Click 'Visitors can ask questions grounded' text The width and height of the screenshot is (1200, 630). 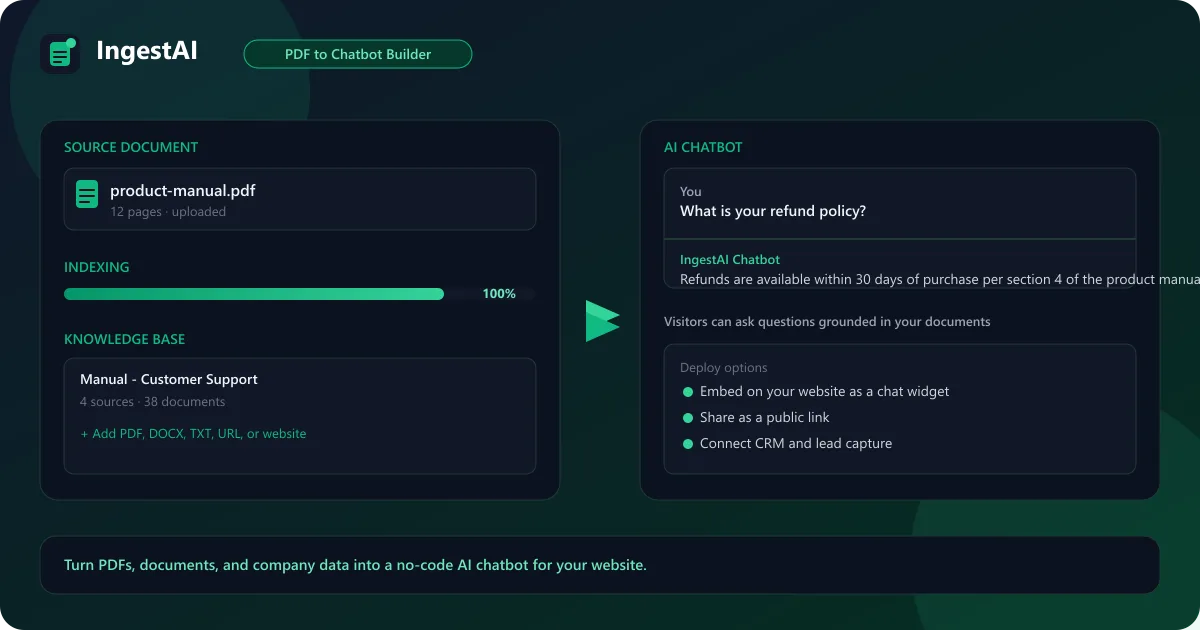tap(827, 322)
